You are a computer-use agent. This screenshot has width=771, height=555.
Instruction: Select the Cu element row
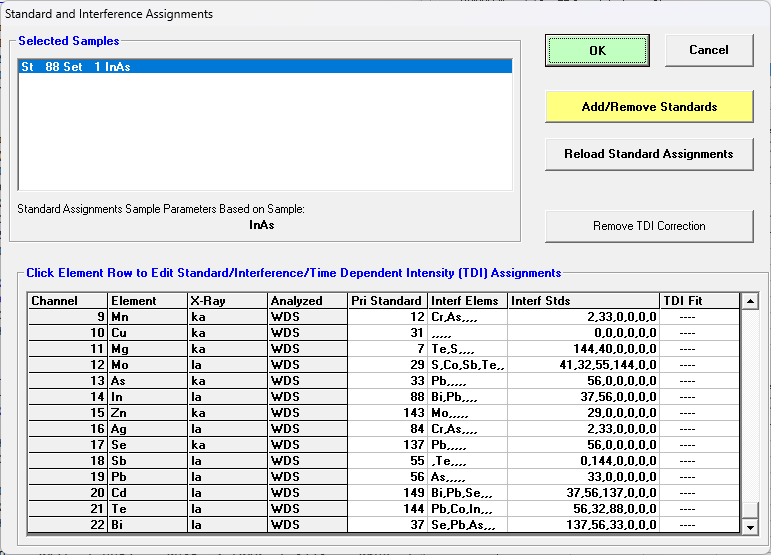(146, 333)
